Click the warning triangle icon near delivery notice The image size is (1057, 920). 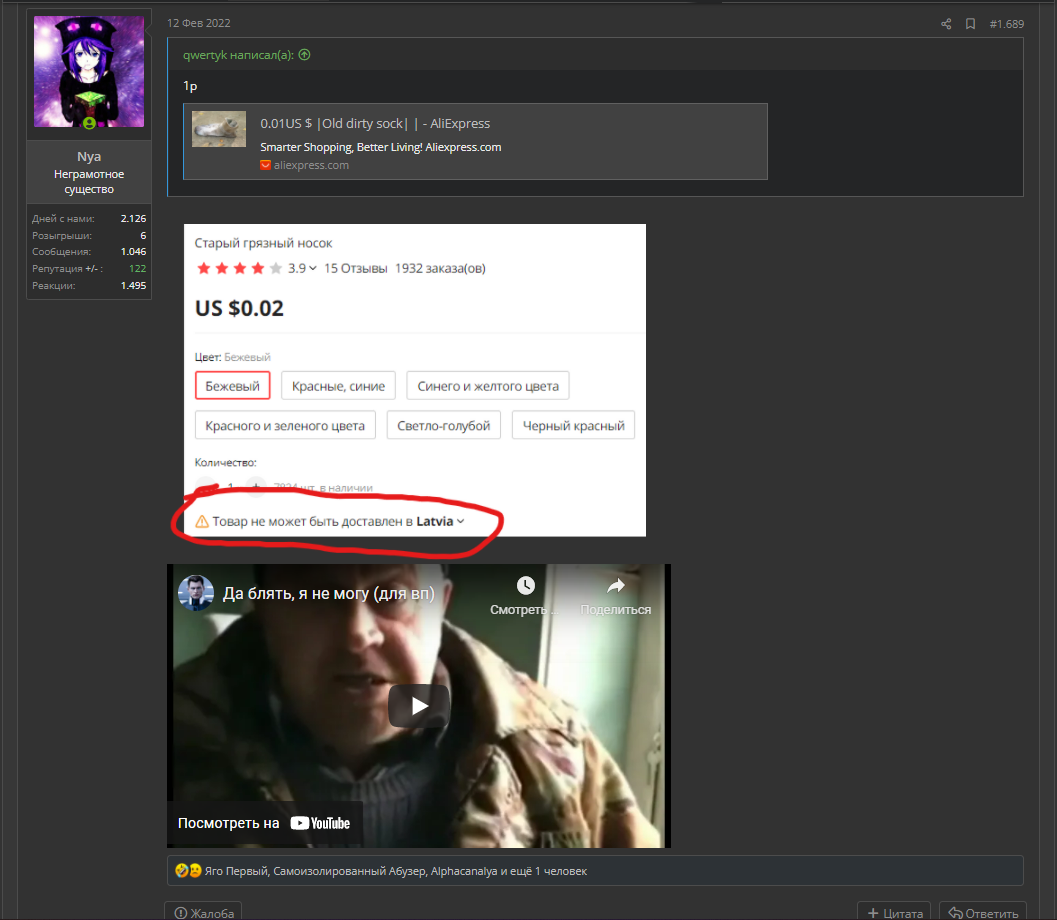coord(202,521)
